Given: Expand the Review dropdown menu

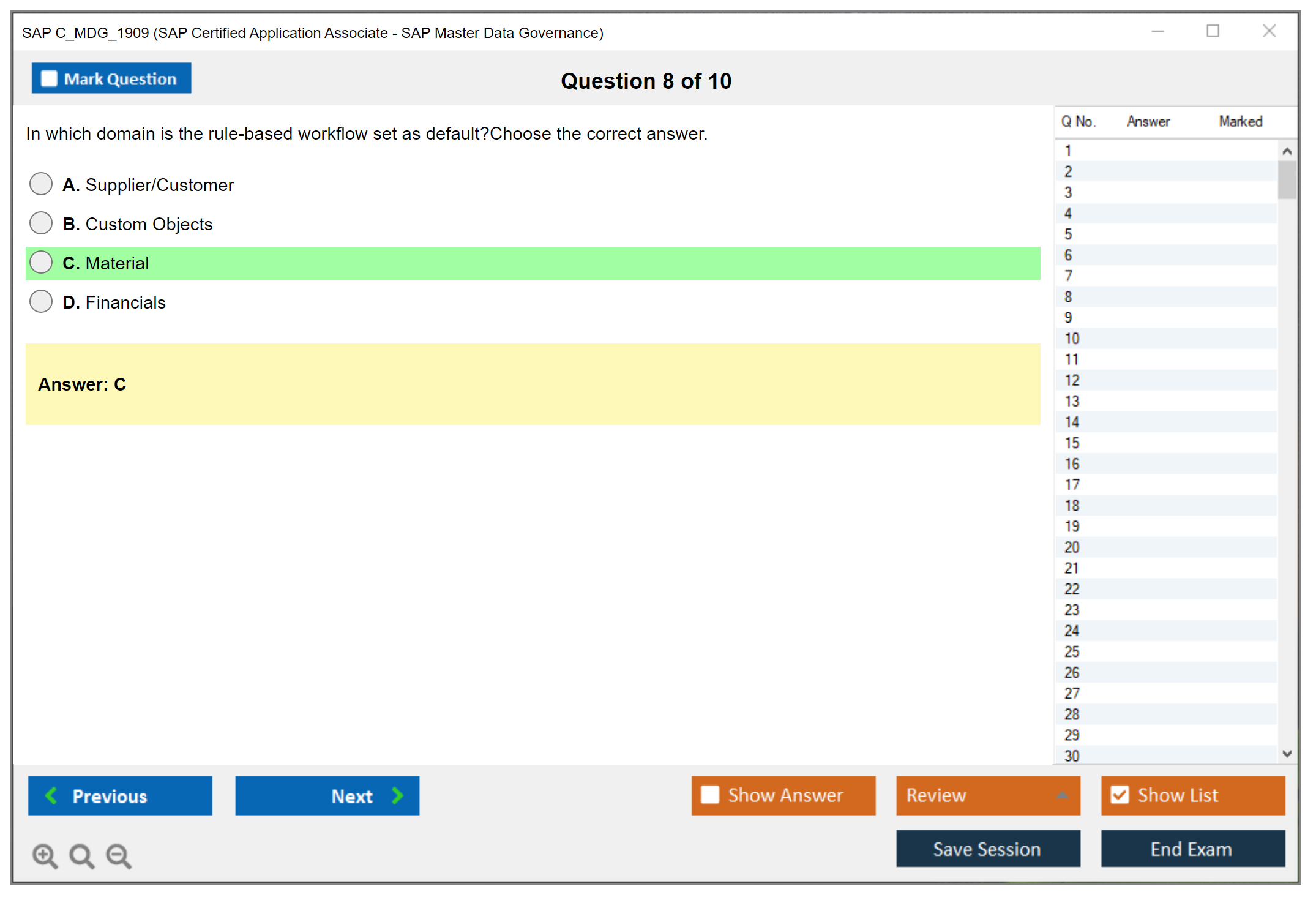Looking at the screenshot, I should [x=1062, y=795].
